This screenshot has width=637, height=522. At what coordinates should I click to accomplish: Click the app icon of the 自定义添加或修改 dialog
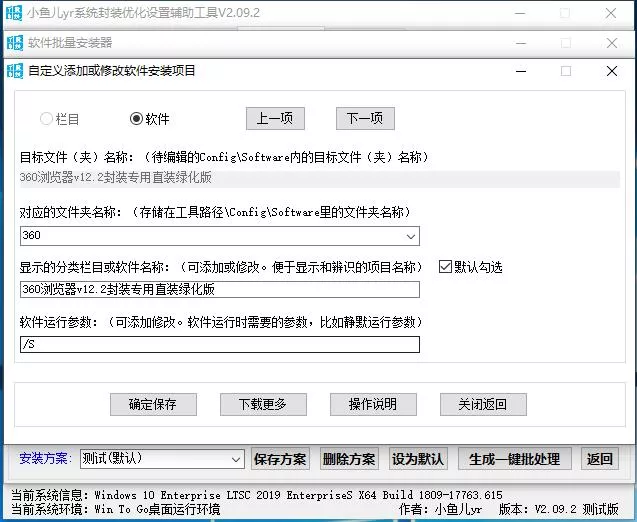point(15,71)
